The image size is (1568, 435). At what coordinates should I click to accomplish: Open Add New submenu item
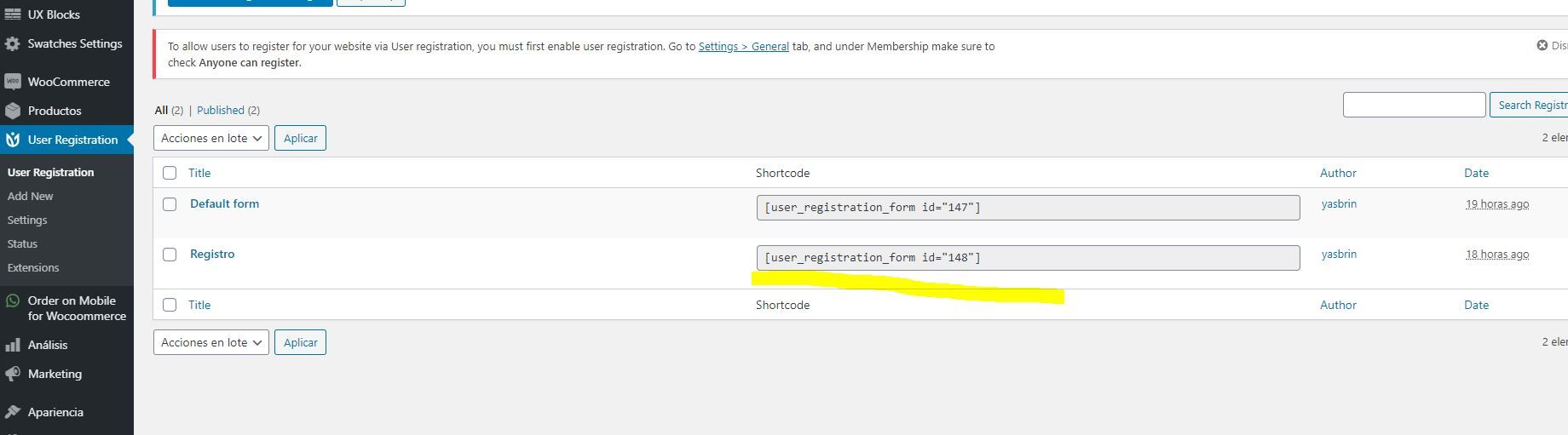(31, 196)
